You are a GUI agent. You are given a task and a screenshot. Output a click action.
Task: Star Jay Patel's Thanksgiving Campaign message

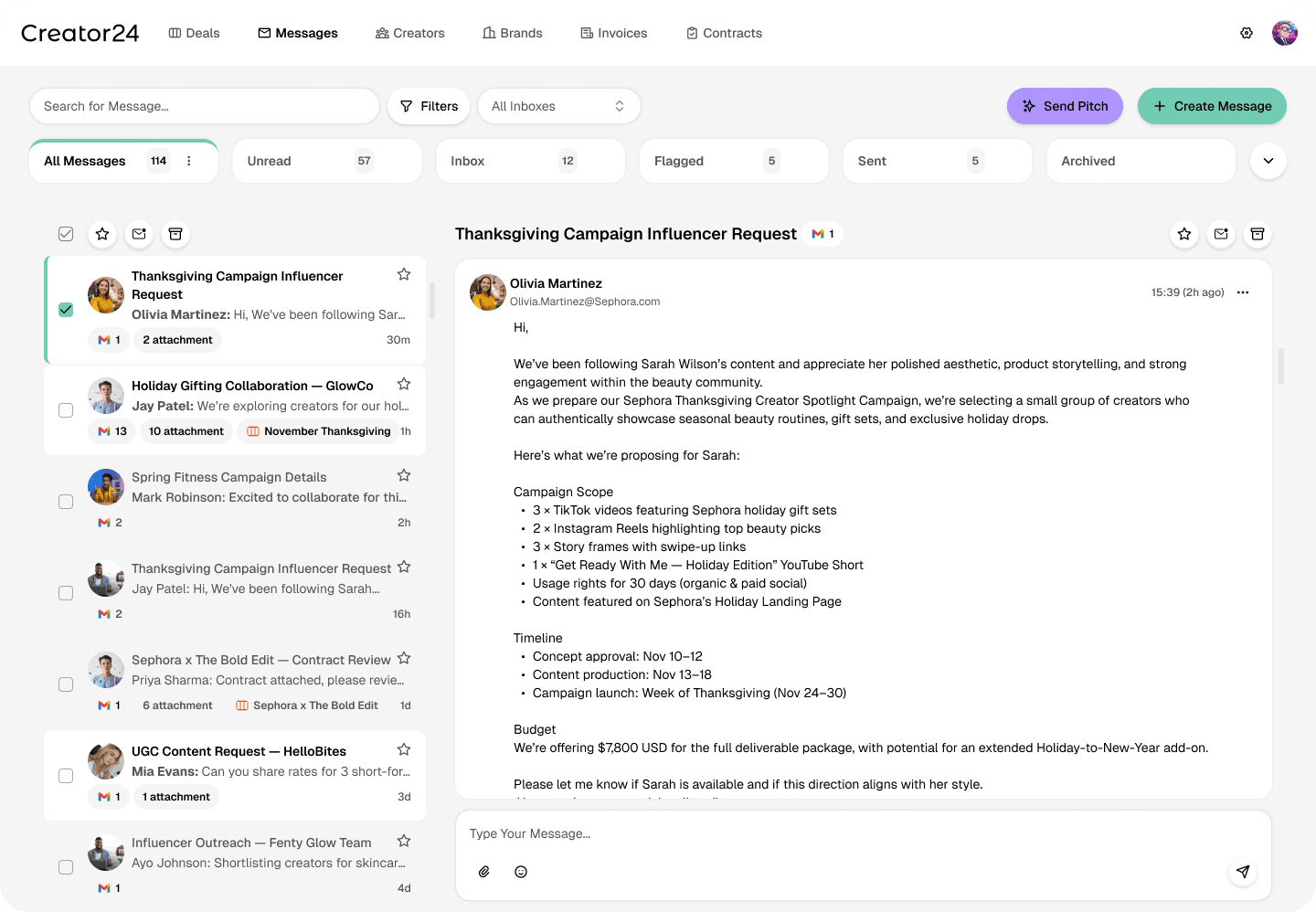(404, 567)
